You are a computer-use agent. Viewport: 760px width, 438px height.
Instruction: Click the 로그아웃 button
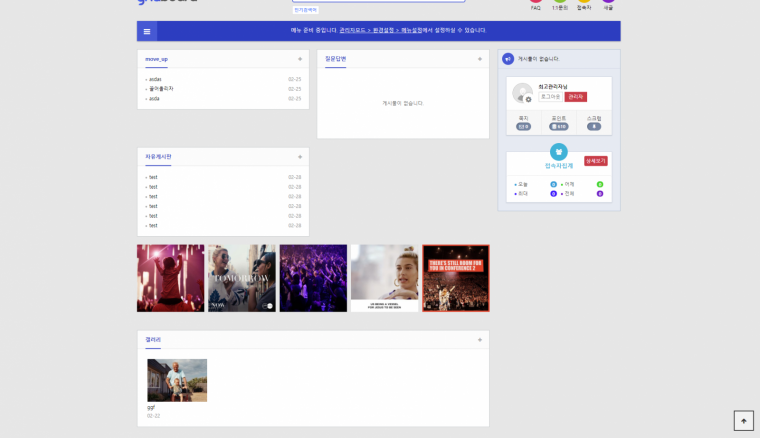click(550, 97)
